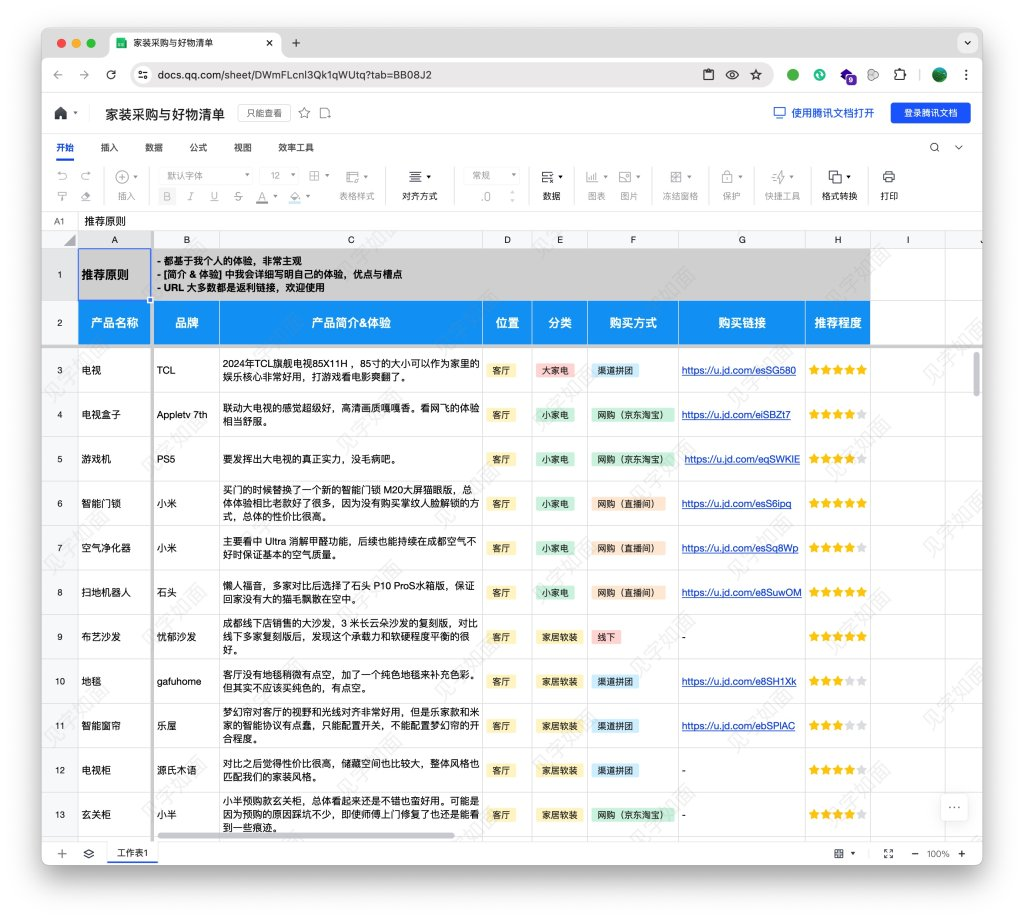The width and height of the screenshot is (1024, 920).
Task: Toggle underline formatting
Action: pos(214,196)
